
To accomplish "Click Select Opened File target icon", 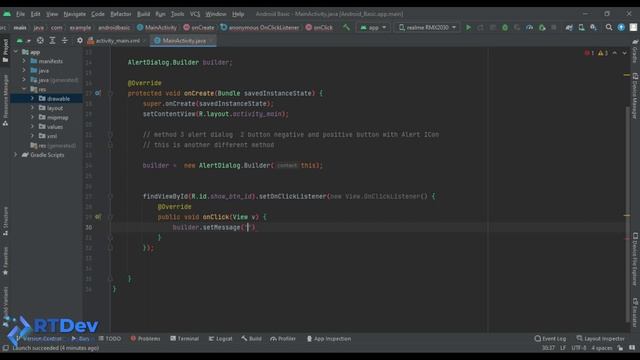I will (40, 40).
